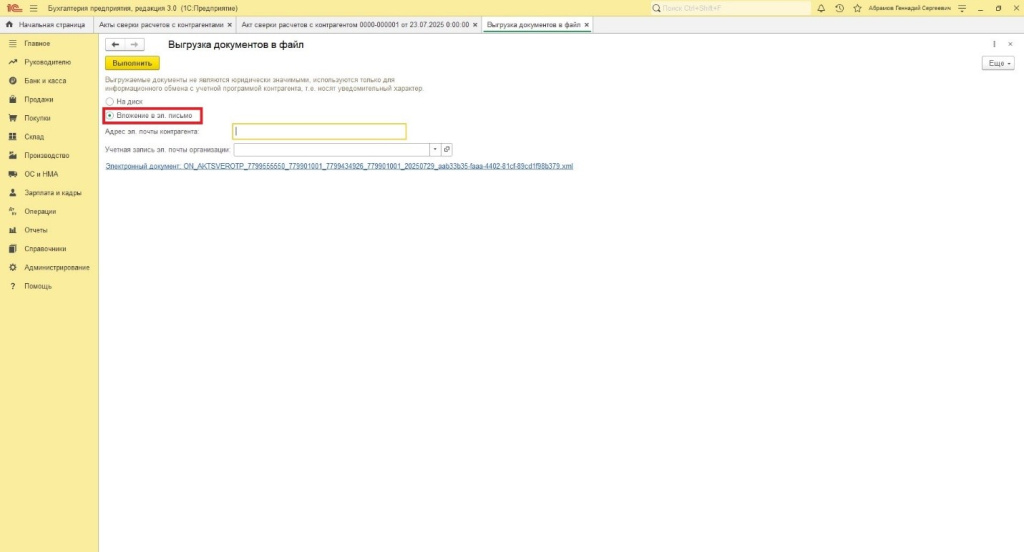The height and width of the screenshot is (552, 1024).
Task: Click the Помощь question mark icon
Action: click(x=12, y=286)
